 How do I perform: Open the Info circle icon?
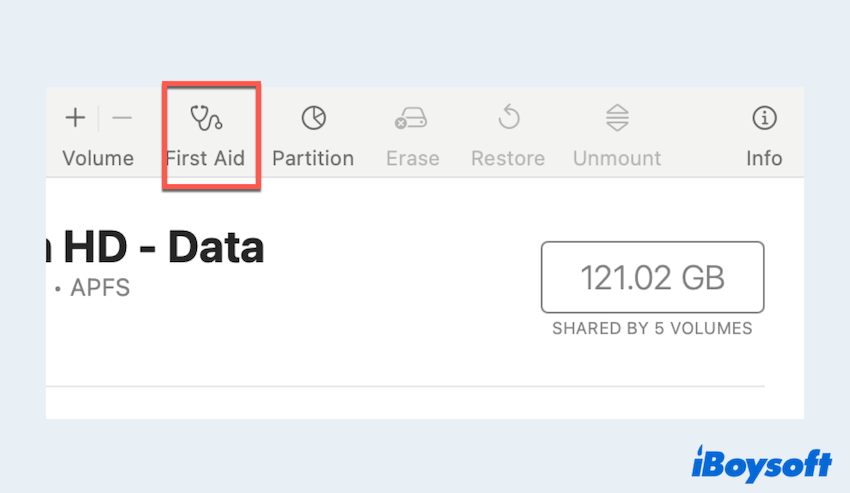click(x=764, y=118)
